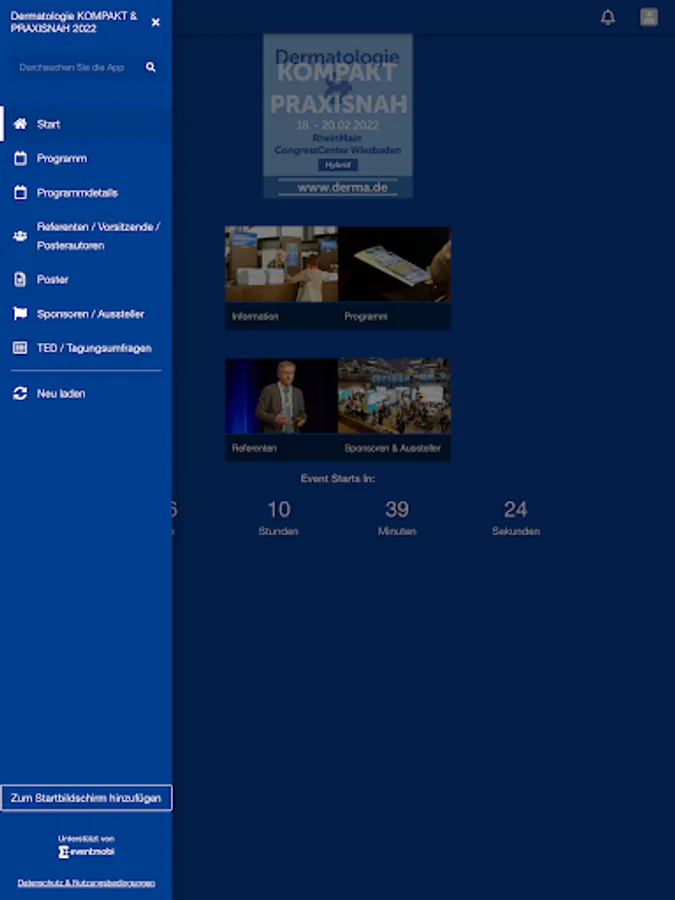Viewport: 675px width, 900px height.
Task: Click the Referenten people group icon
Action: pos(20,236)
